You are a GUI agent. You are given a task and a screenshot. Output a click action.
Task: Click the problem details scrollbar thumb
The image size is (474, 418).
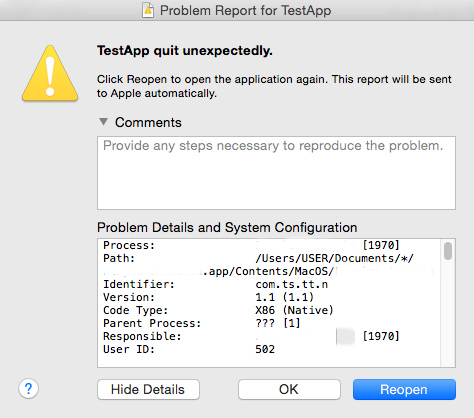pyautogui.click(x=448, y=251)
